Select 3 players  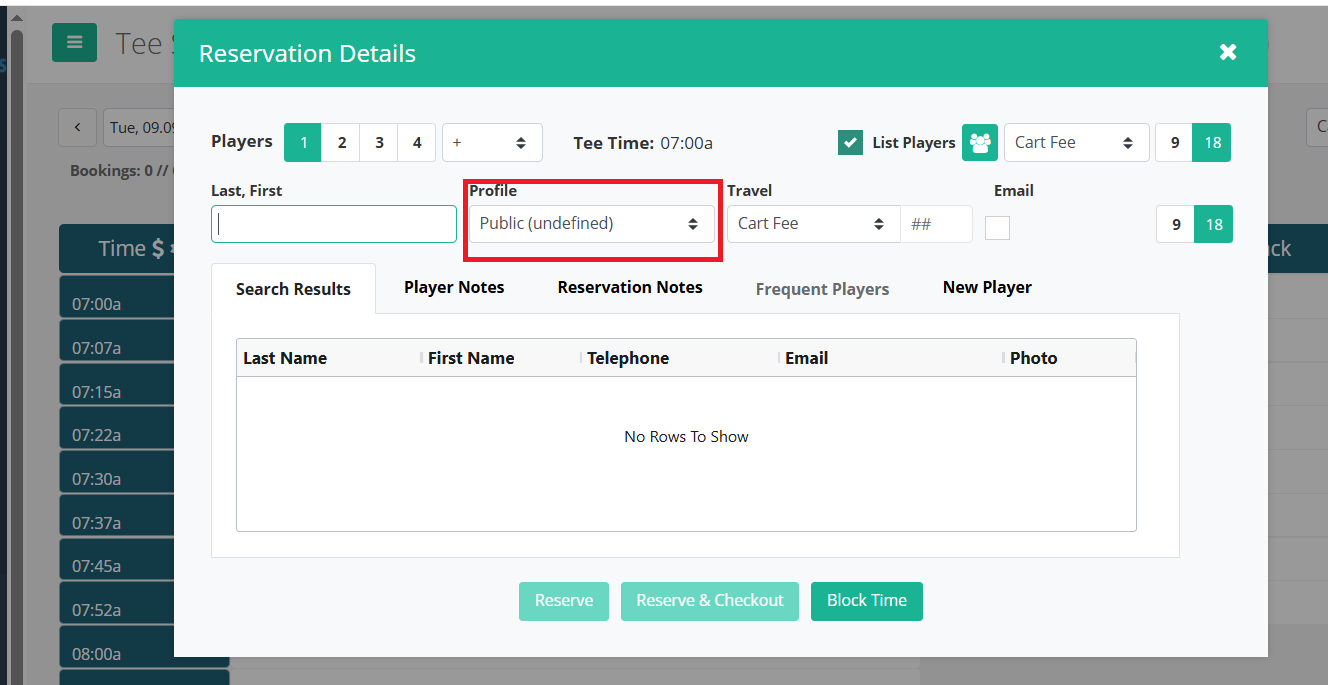(379, 143)
